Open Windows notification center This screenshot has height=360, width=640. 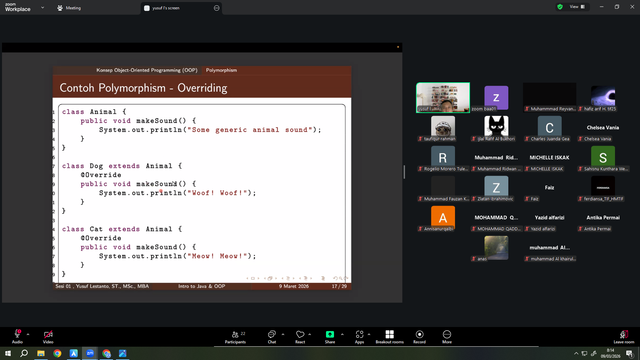click(629, 353)
